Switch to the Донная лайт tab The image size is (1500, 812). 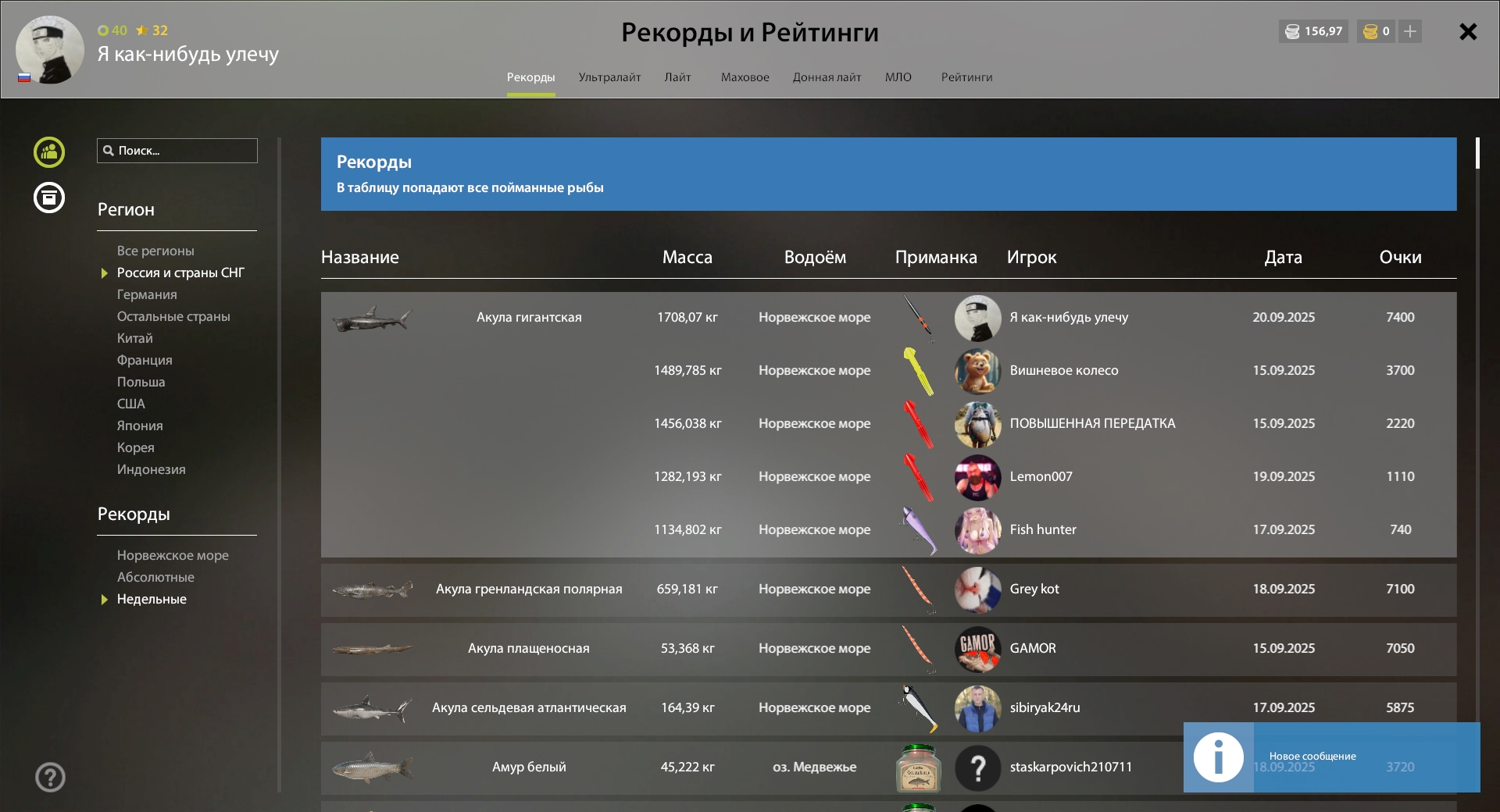point(827,77)
